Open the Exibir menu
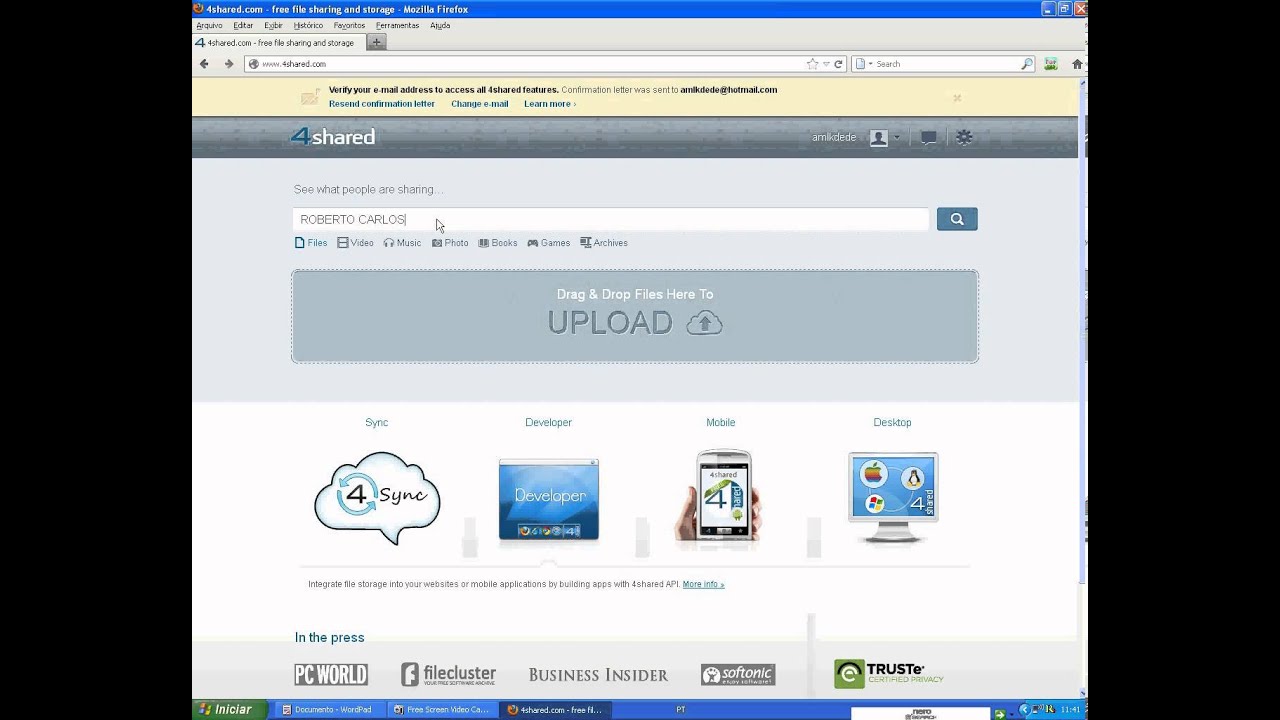The width and height of the screenshot is (1280, 720). pos(273,25)
